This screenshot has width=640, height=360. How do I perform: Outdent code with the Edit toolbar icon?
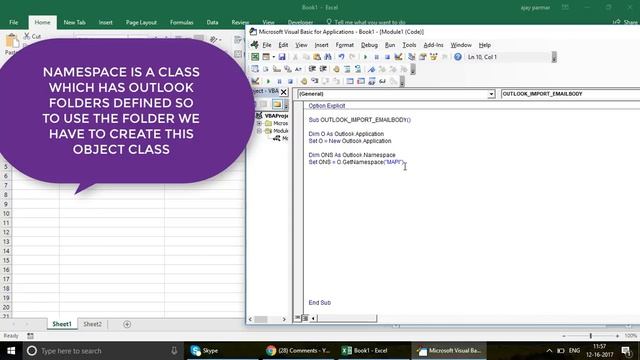pyautogui.click(x=323, y=69)
